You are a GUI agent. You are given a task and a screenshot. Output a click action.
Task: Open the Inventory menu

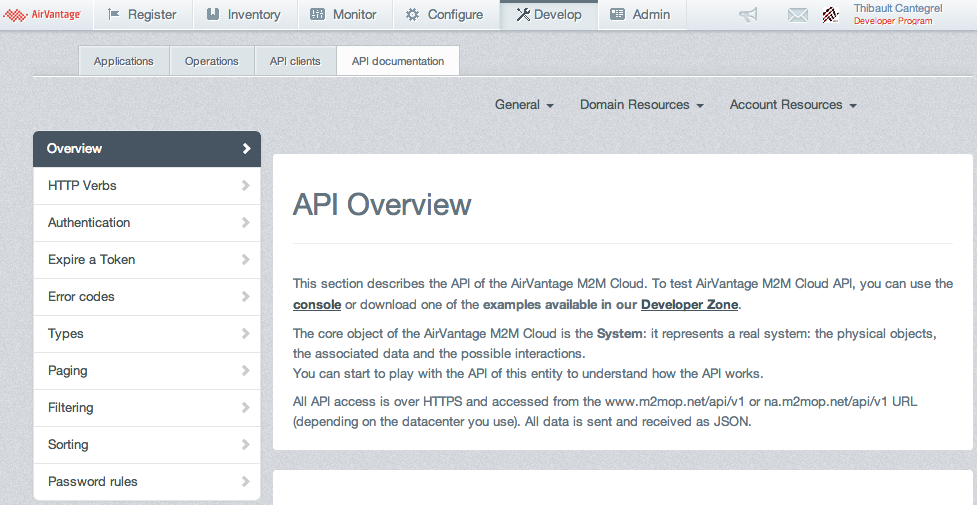(245, 14)
